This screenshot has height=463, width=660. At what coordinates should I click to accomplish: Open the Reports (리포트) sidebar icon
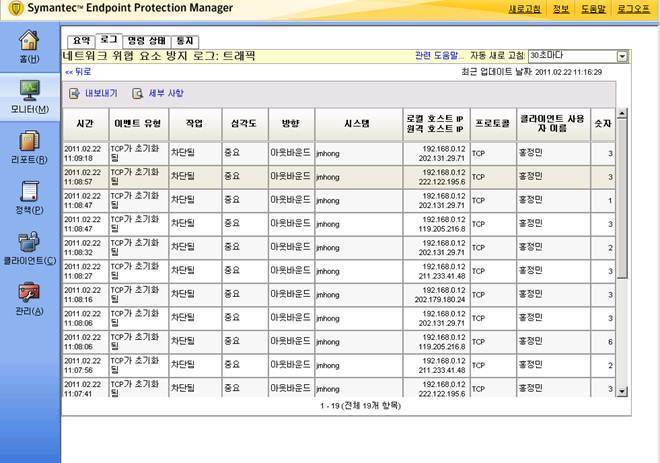click(x=29, y=141)
